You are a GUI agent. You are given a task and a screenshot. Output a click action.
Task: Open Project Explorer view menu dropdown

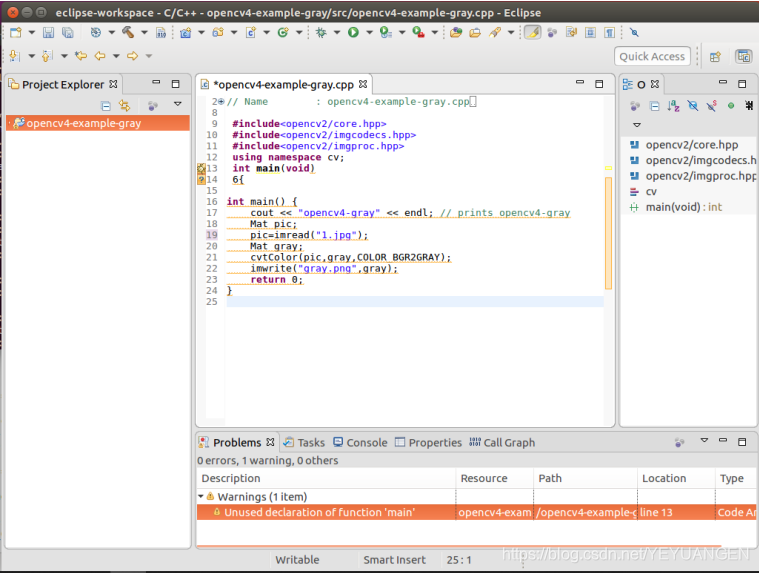[x=178, y=105]
